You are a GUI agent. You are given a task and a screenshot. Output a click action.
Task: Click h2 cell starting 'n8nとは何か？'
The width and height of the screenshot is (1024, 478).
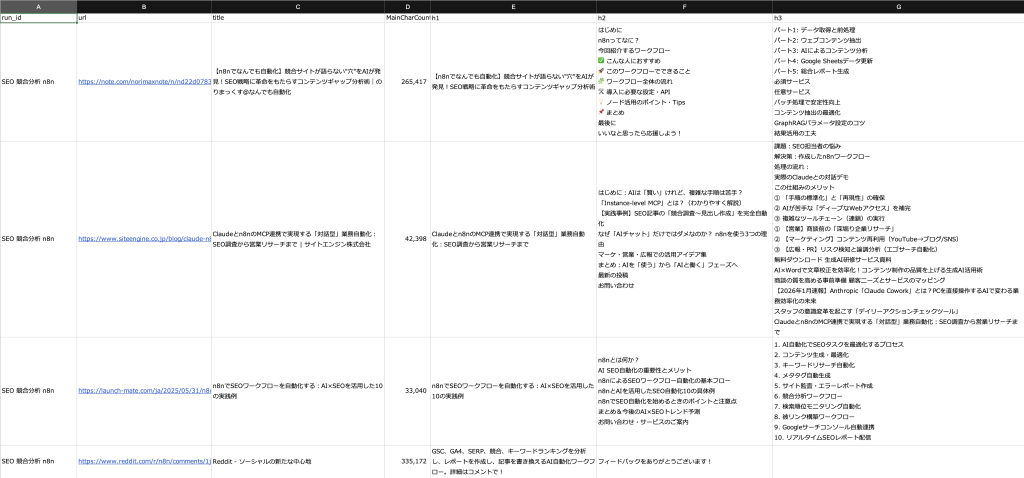[x=684, y=390]
